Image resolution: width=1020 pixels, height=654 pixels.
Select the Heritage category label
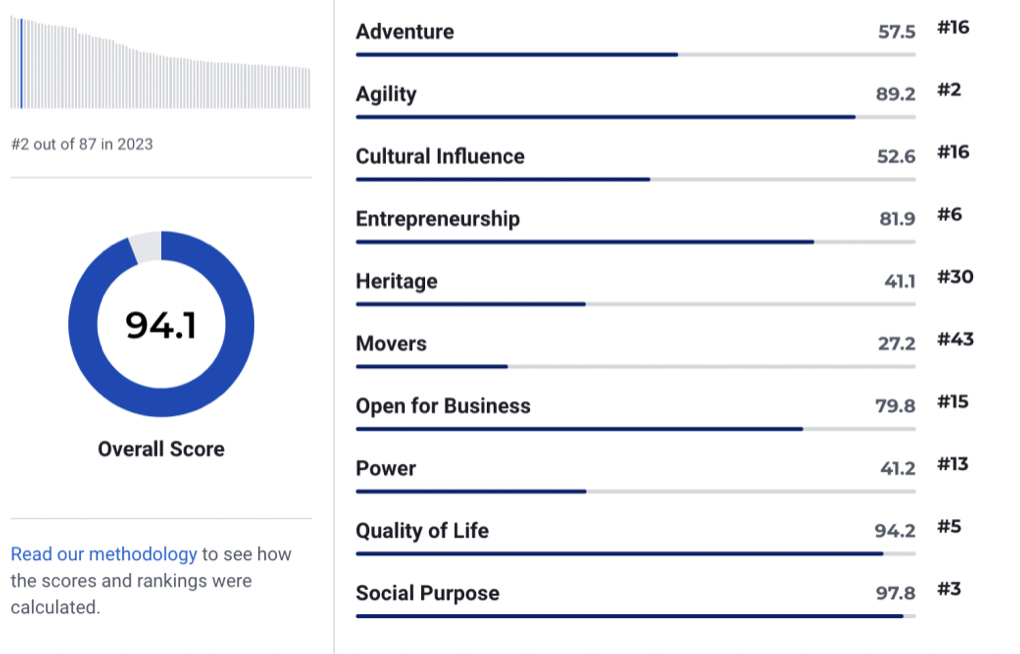coord(396,282)
